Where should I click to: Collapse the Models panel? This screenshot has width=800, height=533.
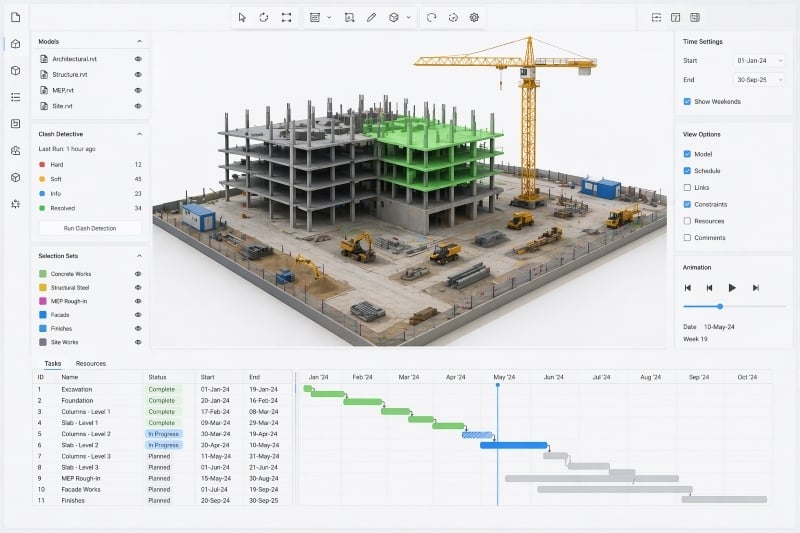(139, 41)
